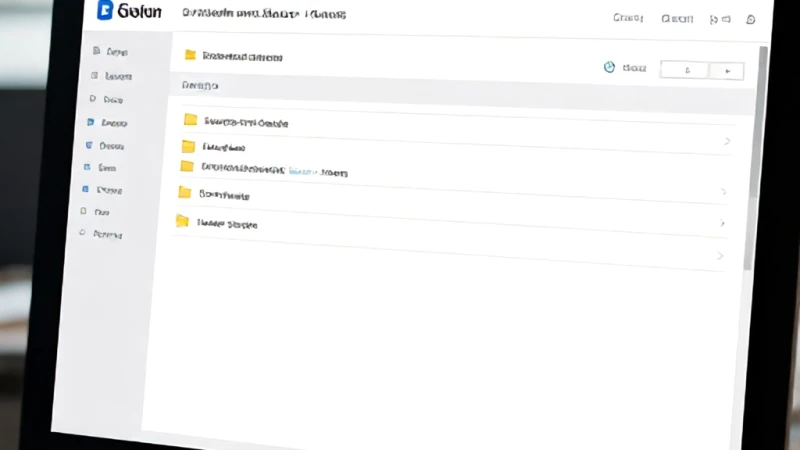Click the blue app logo icon in header

coord(105,10)
